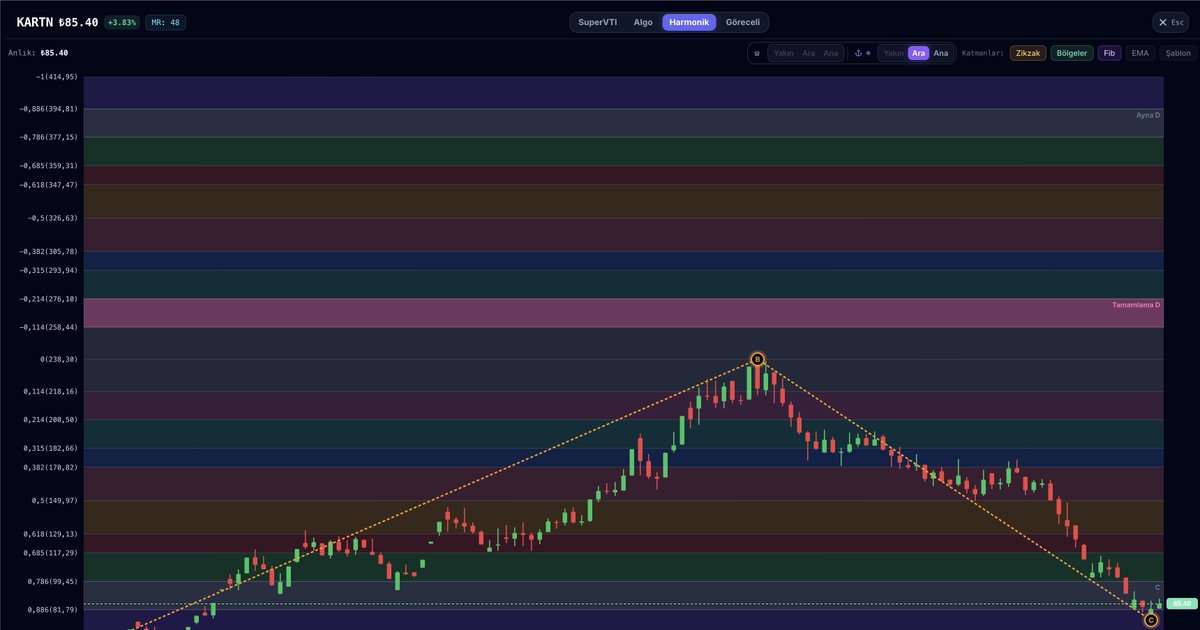Click the green icon before the first Yakın

757,53
